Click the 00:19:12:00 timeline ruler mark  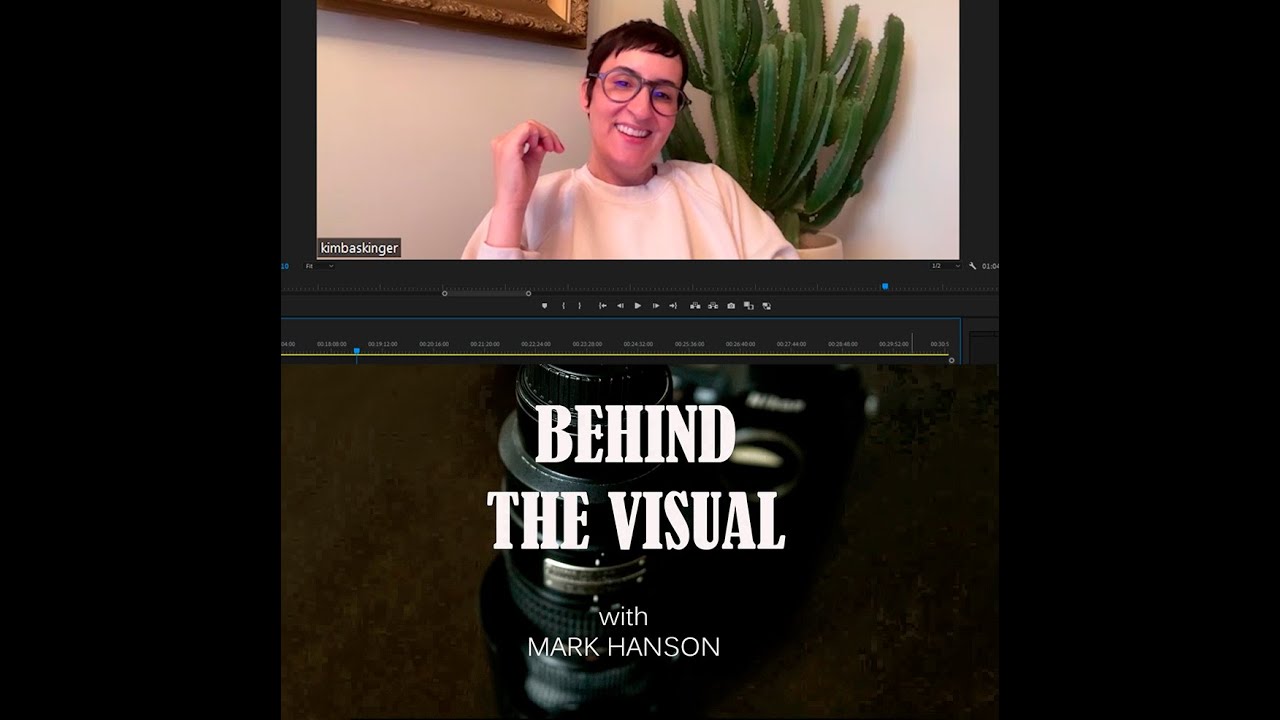(383, 344)
